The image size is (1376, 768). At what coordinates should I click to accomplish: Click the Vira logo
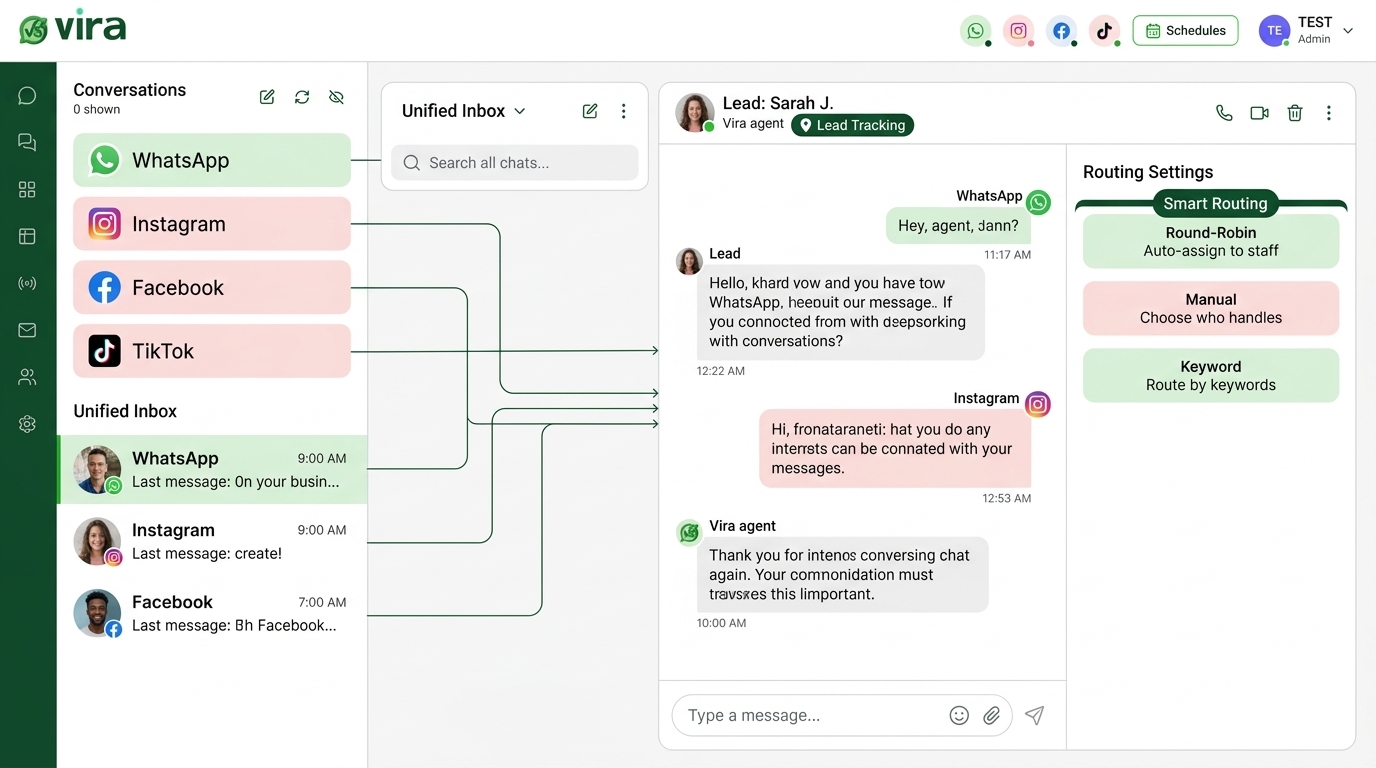72,28
